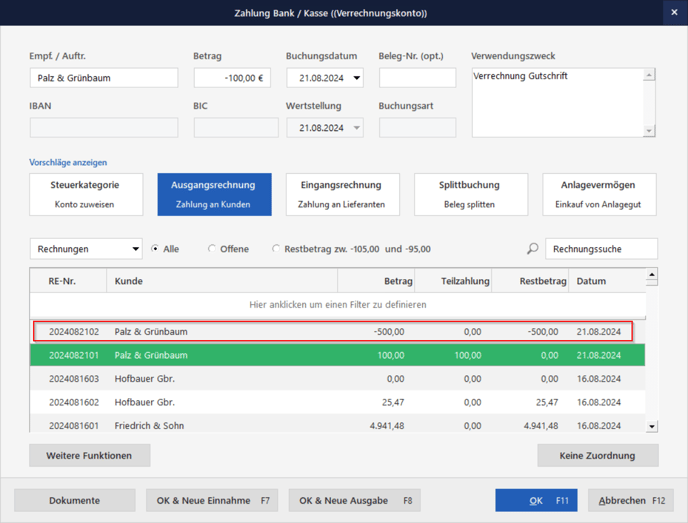
Task: Cancel with the Abbrechen F12 button
Action: pyautogui.click(x=631, y=500)
